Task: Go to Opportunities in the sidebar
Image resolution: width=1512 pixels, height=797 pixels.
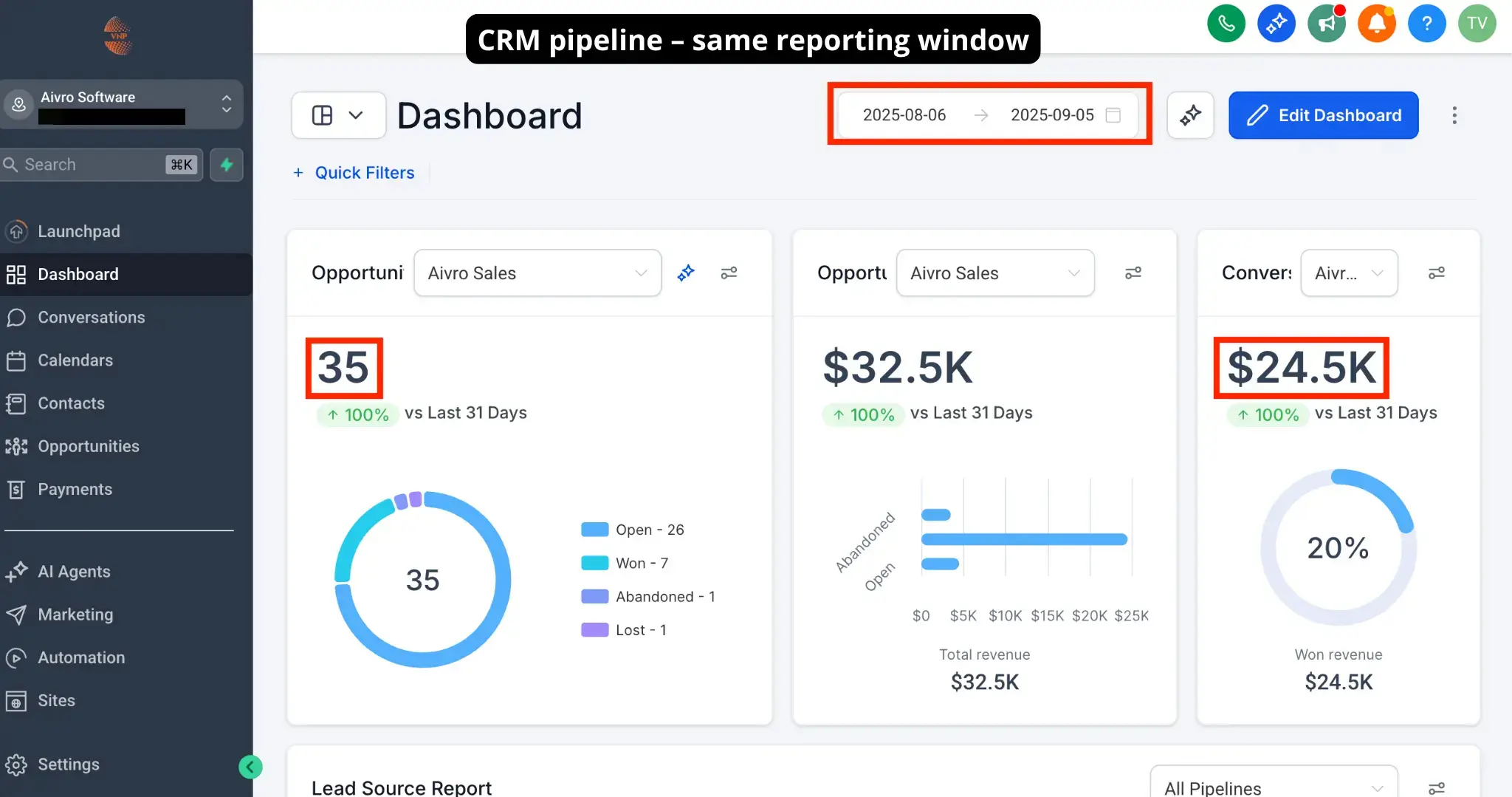Action: 88,446
